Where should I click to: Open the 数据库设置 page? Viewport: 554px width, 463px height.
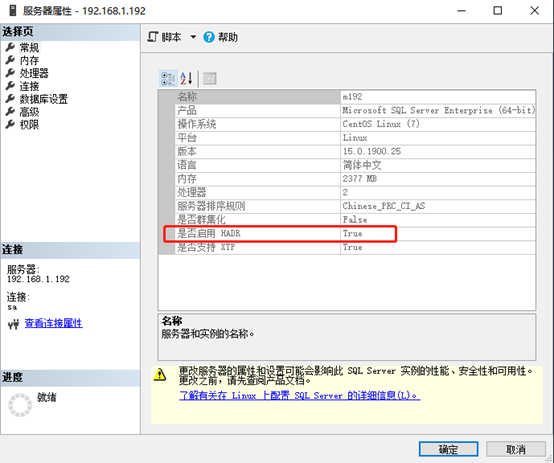(43, 99)
